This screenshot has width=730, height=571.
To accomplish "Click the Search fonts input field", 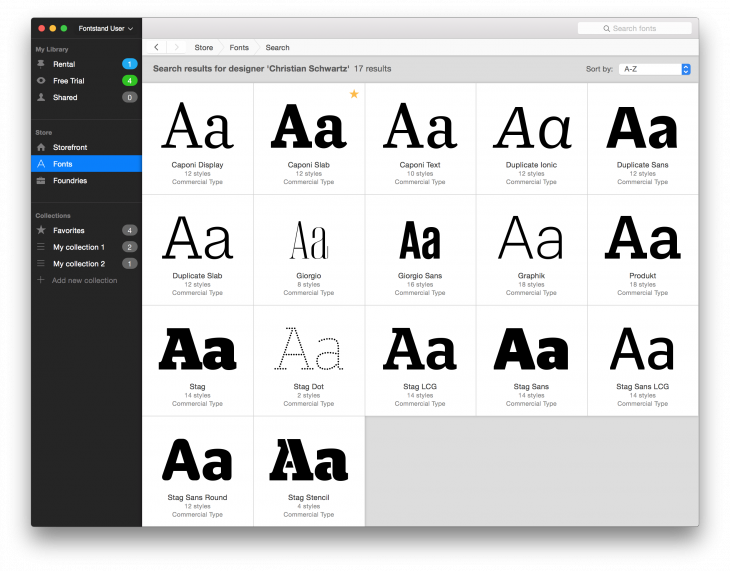I will tap(635, 28).
